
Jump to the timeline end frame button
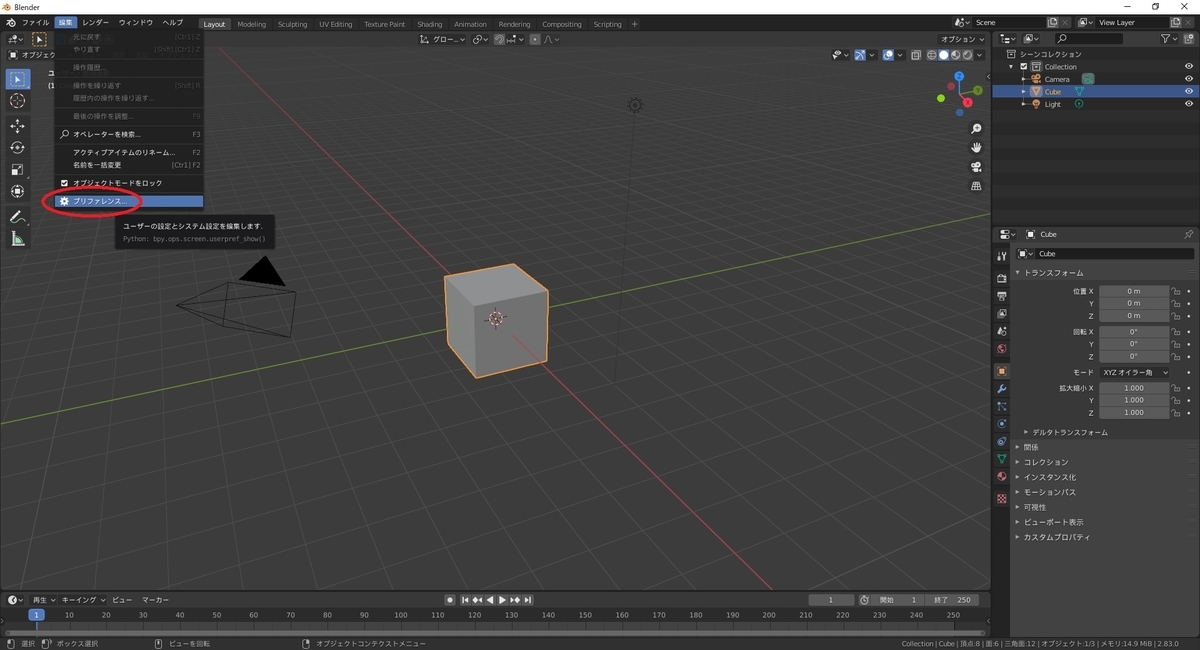click(x=527, y=600)
